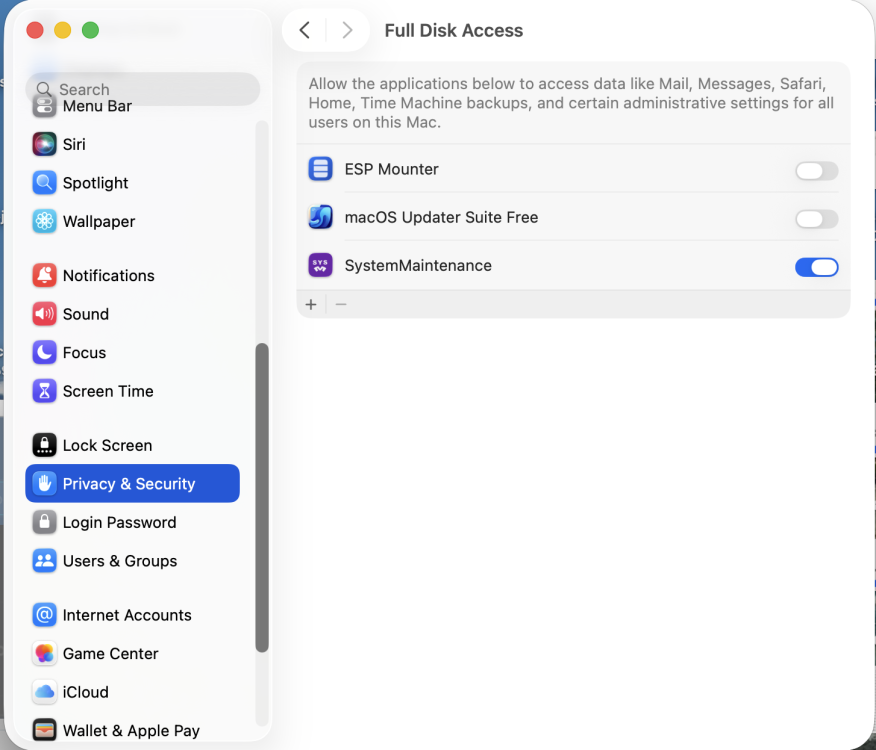The width and height of the screenshot is (876, 750).
Task: Open Notifications settings
Action: tap(132, 276)
